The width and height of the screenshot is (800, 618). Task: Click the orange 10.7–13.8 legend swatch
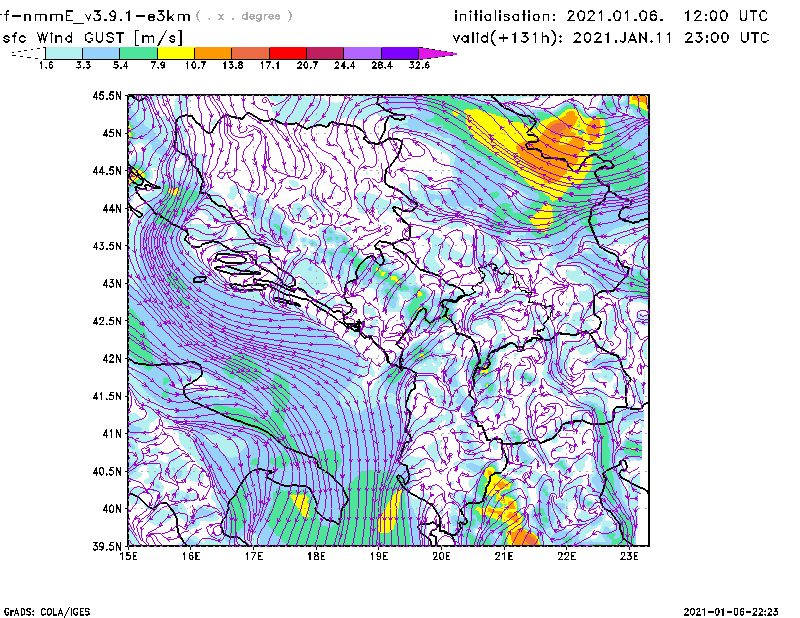(213, 53)
